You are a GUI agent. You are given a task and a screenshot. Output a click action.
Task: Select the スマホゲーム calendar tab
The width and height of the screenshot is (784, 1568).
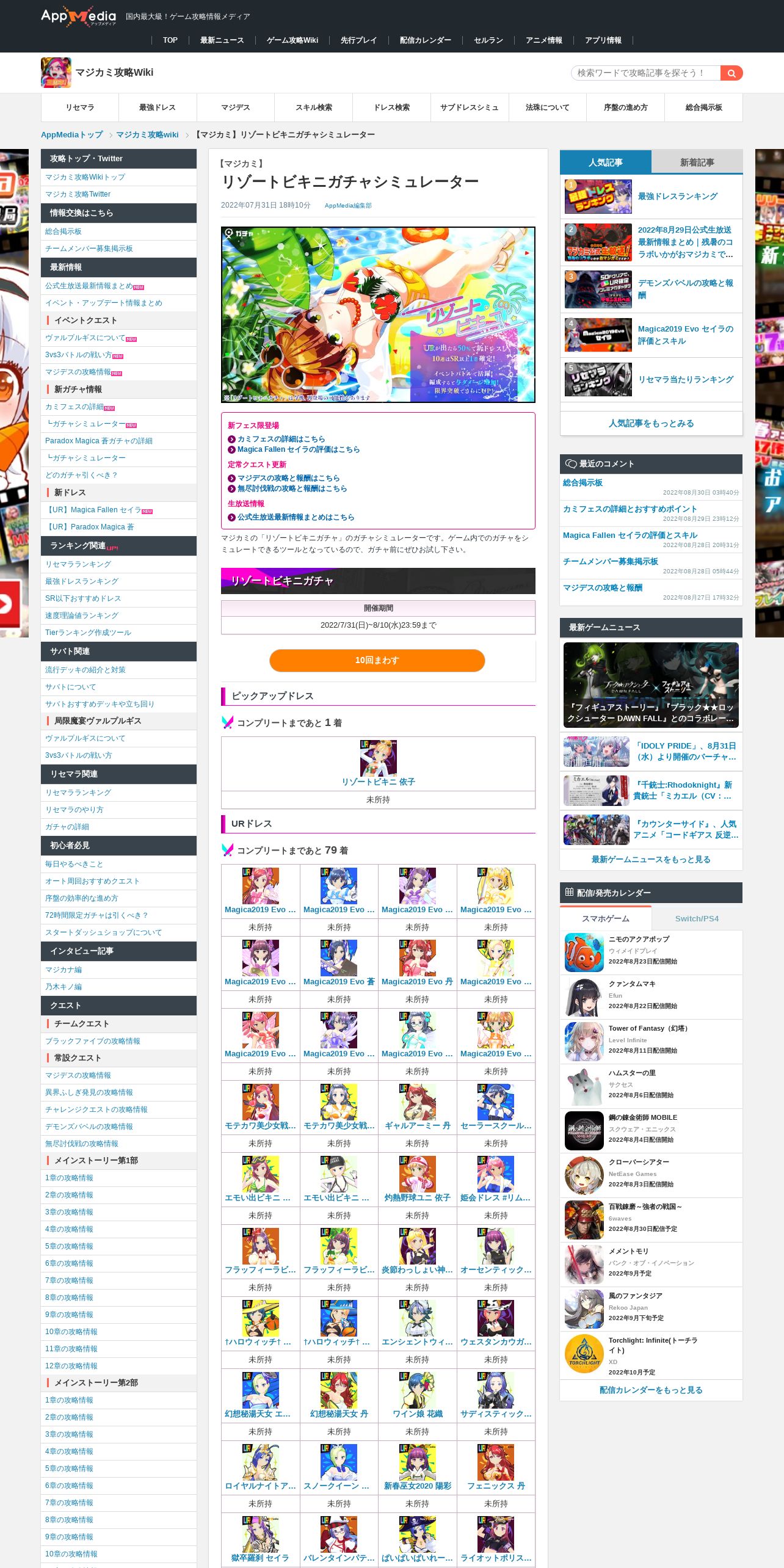(x=606, y=918)
